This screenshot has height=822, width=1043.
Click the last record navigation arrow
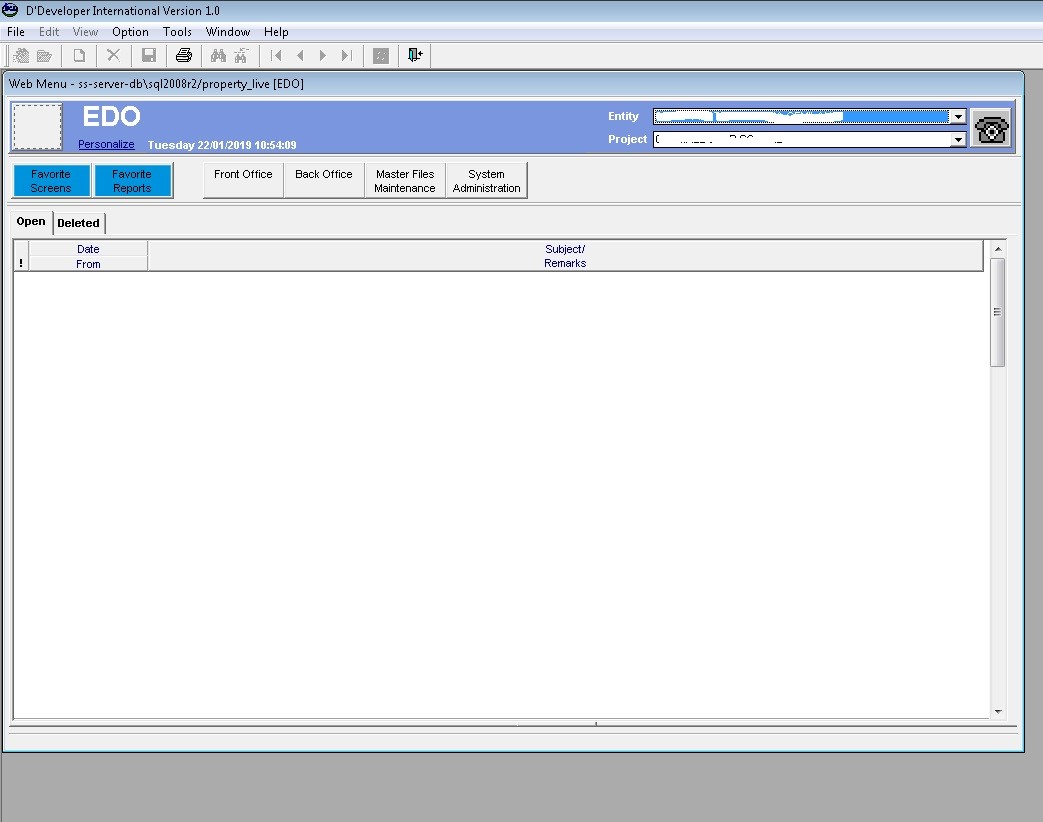pyautogui.click(x=346, y=55)
